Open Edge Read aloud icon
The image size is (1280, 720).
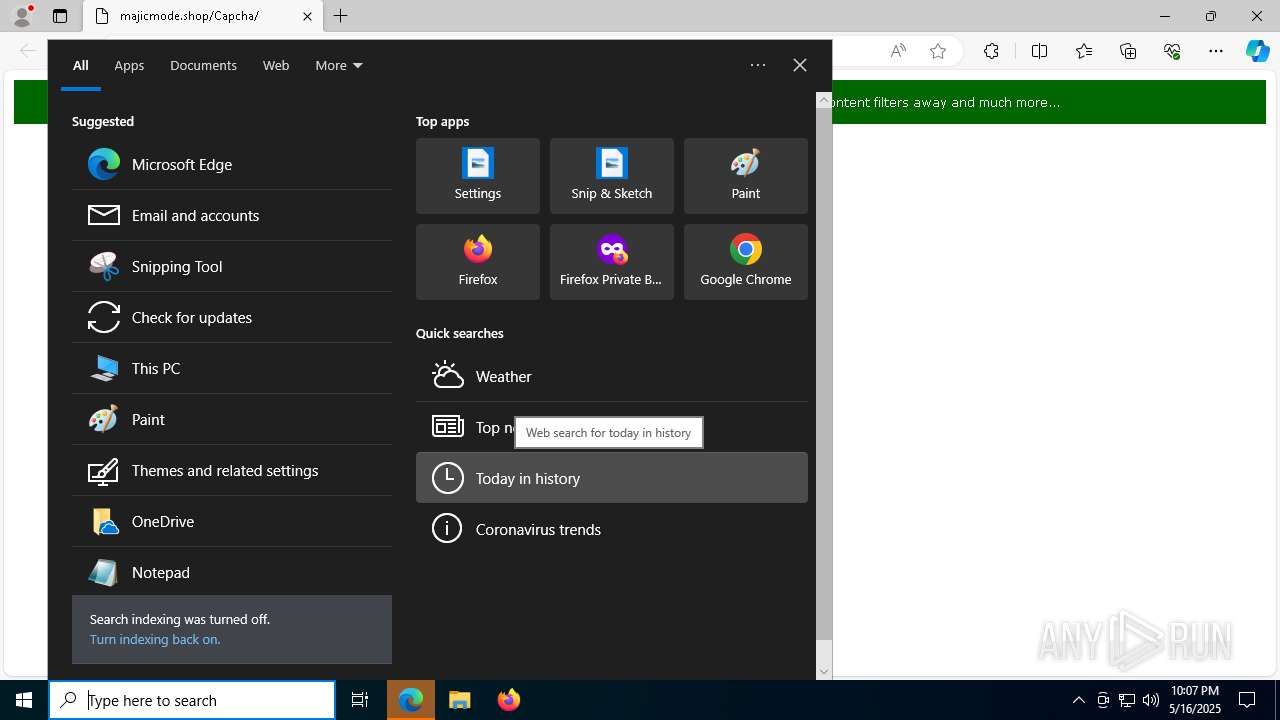tap(898, 51)
